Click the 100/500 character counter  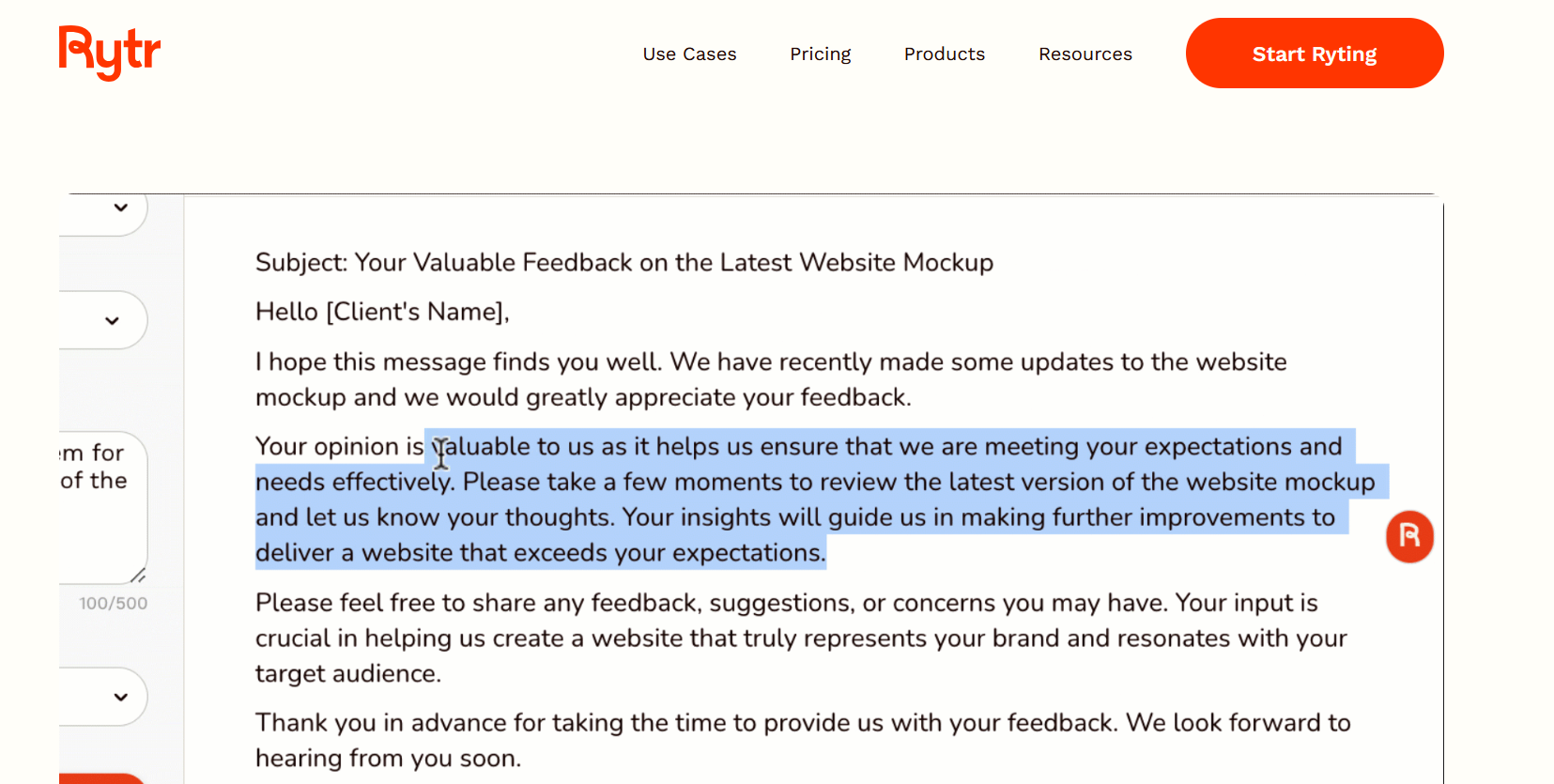click(113, 604)
